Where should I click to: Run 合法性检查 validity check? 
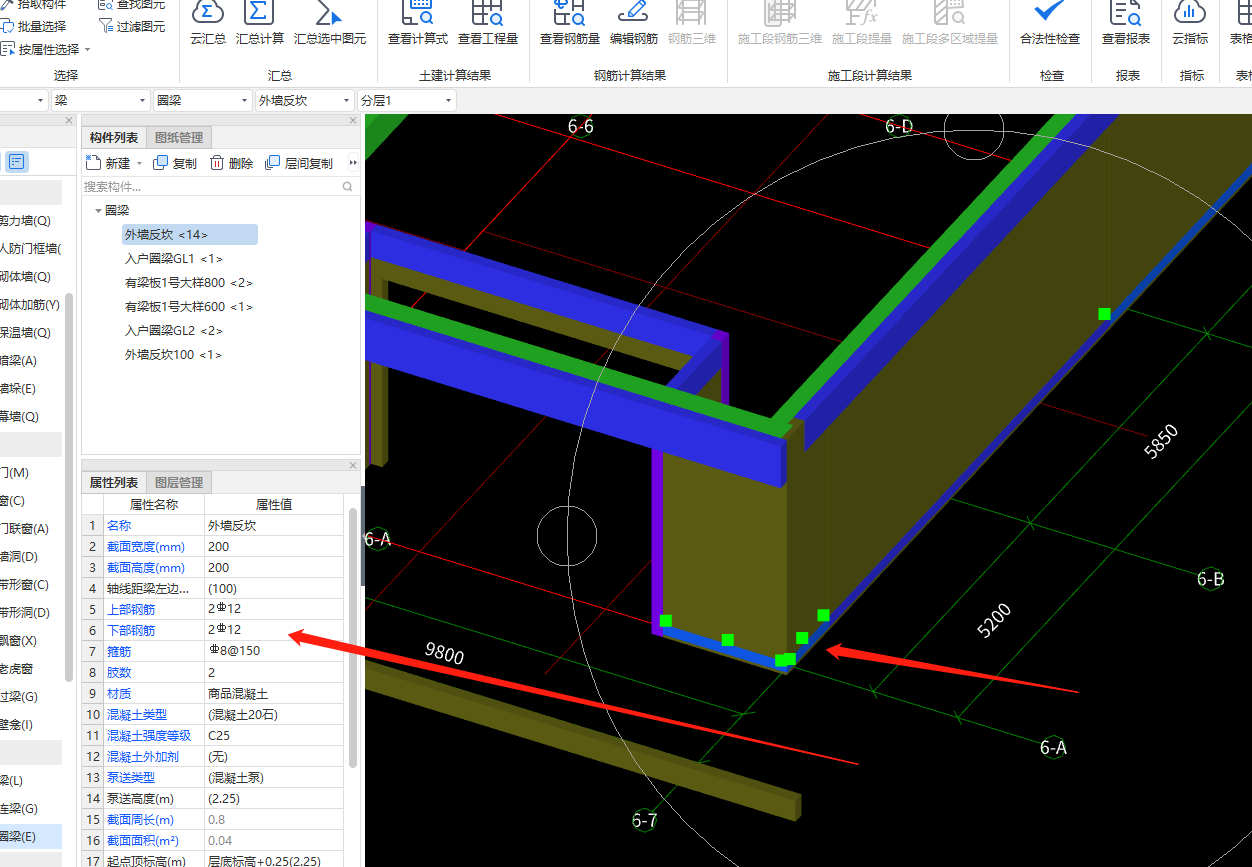pyautogui.click(x=1050, y=22)
